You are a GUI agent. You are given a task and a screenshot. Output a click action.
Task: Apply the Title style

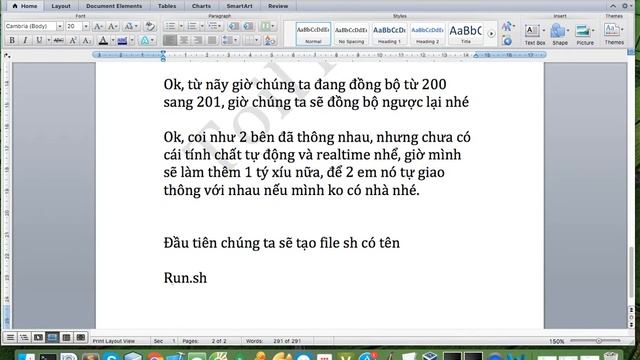(x=466, y=34)
